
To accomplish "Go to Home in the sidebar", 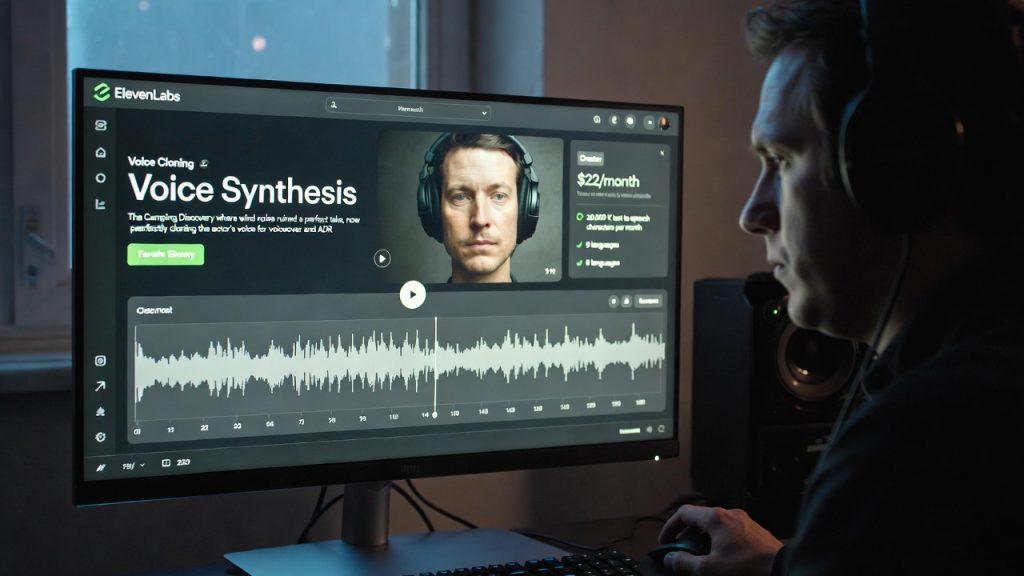I will 101,152.
